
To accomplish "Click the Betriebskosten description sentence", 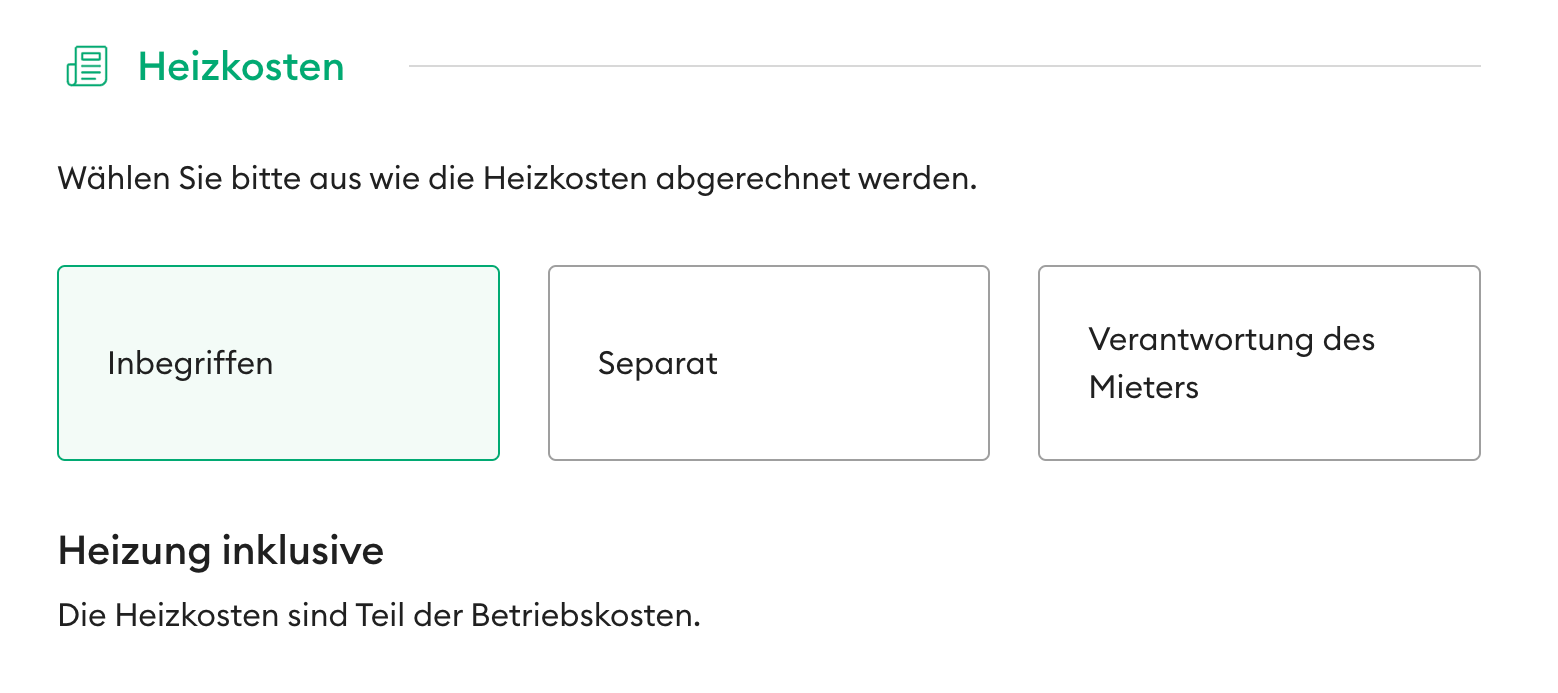I will (379, 615).
